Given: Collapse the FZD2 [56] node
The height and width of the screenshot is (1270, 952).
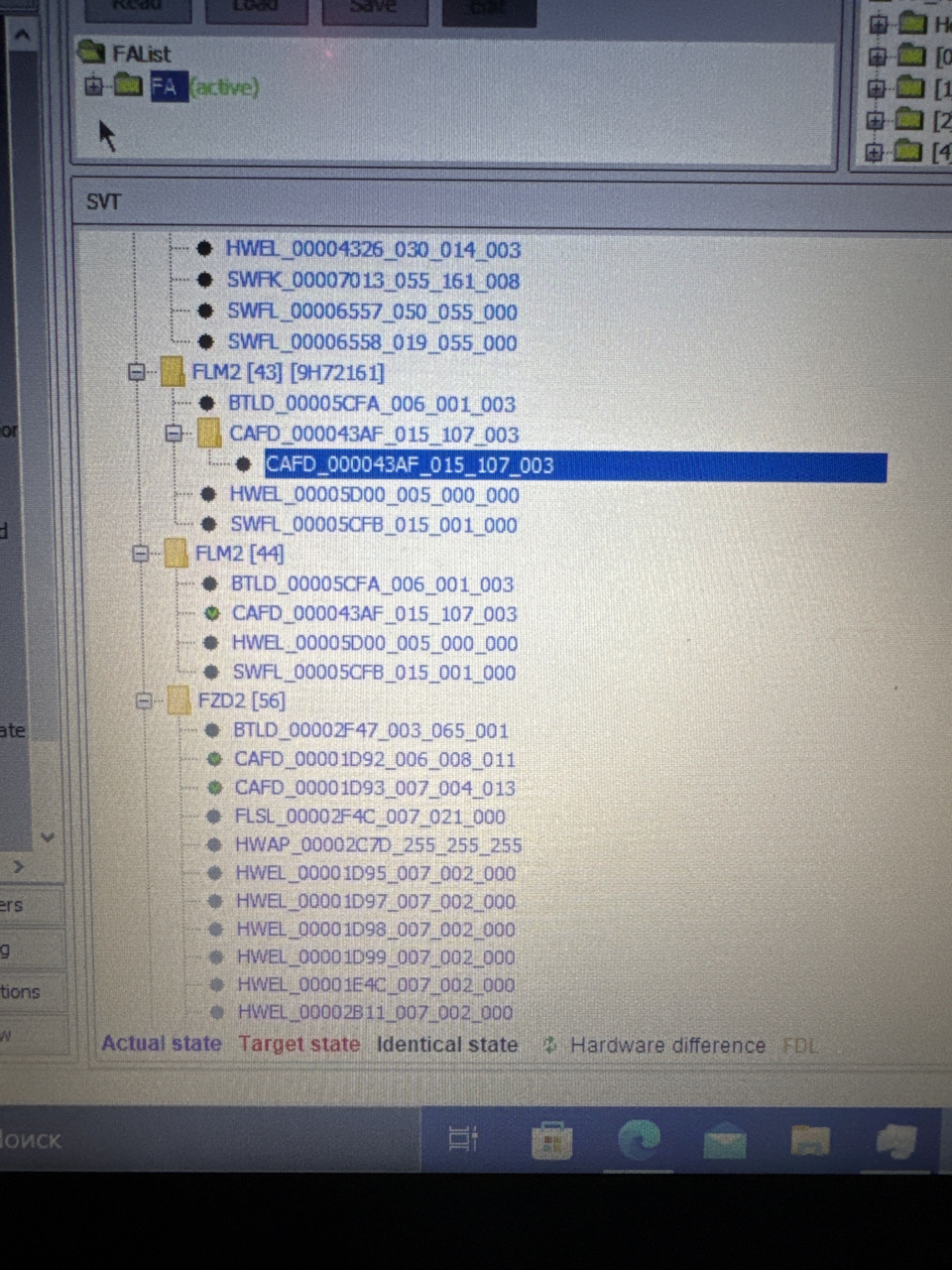Looking at the screenshot, I should (145, 701).
